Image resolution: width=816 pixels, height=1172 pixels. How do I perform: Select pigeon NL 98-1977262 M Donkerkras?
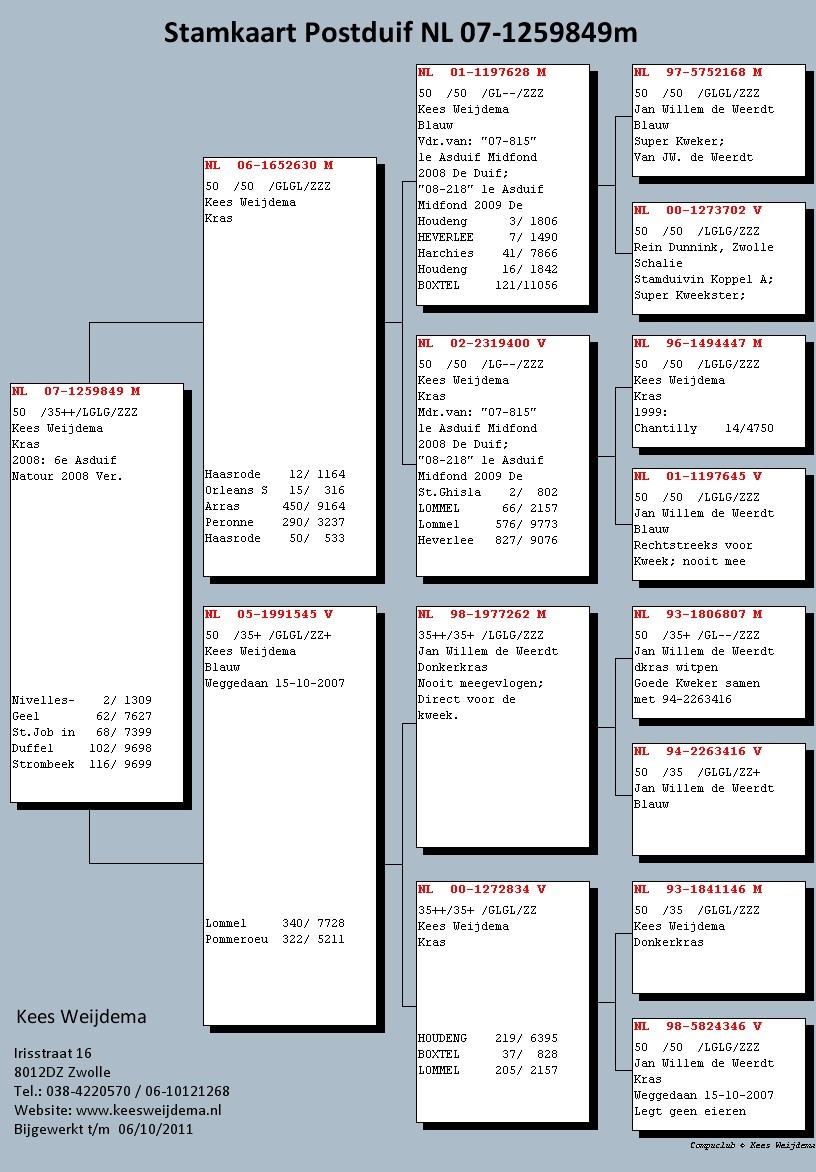[483, 614]
